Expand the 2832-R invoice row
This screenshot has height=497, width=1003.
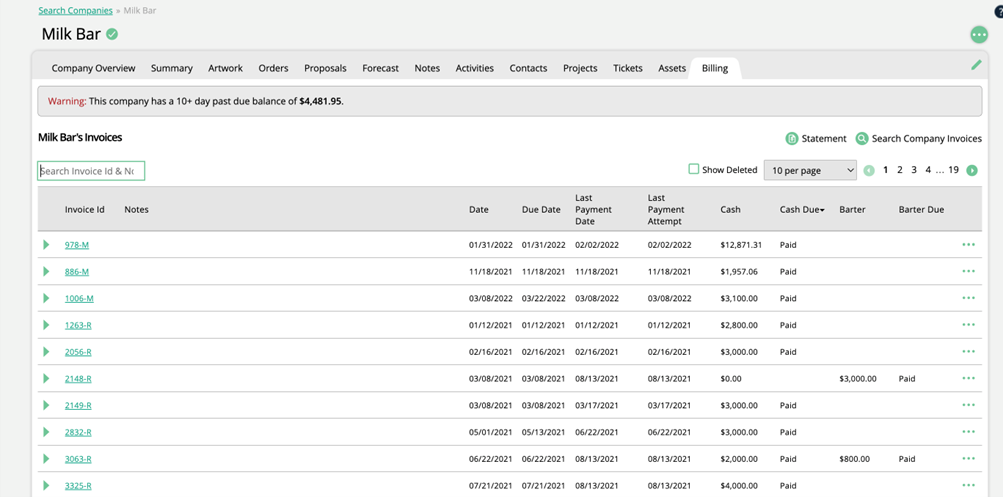click(x=46, y=432)
